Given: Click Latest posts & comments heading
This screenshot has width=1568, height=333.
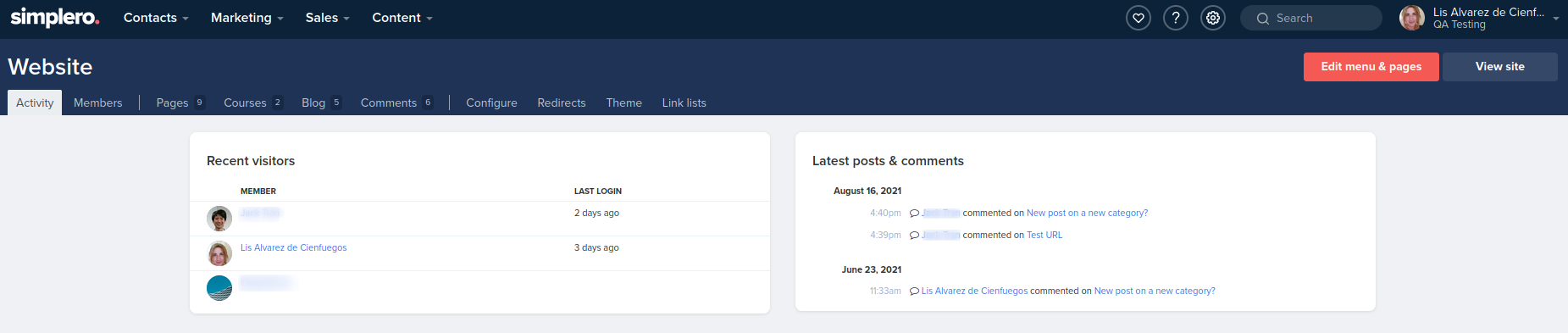Looking at the screenshot, I should pyautogui.click(x=888, y=161).
